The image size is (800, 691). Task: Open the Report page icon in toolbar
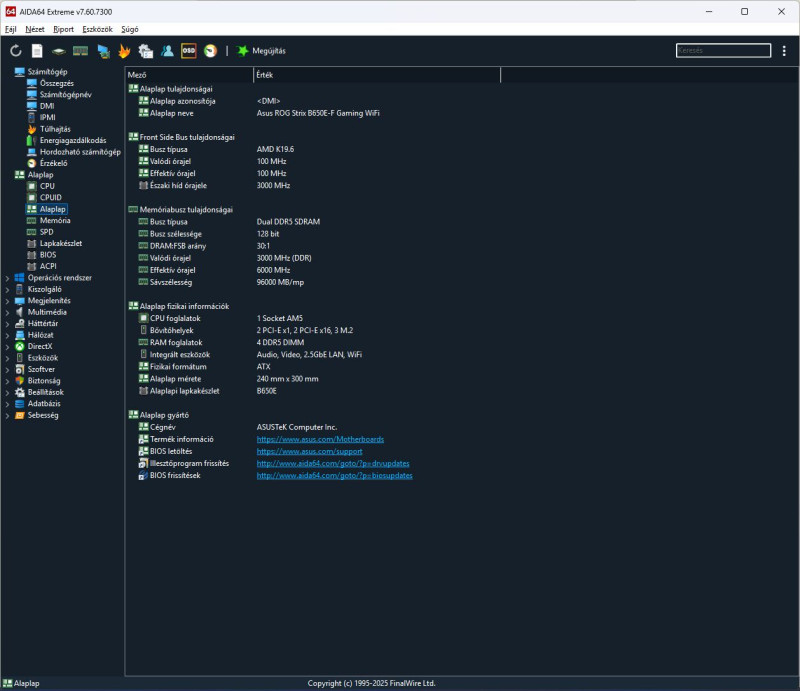tap(37, 51)
